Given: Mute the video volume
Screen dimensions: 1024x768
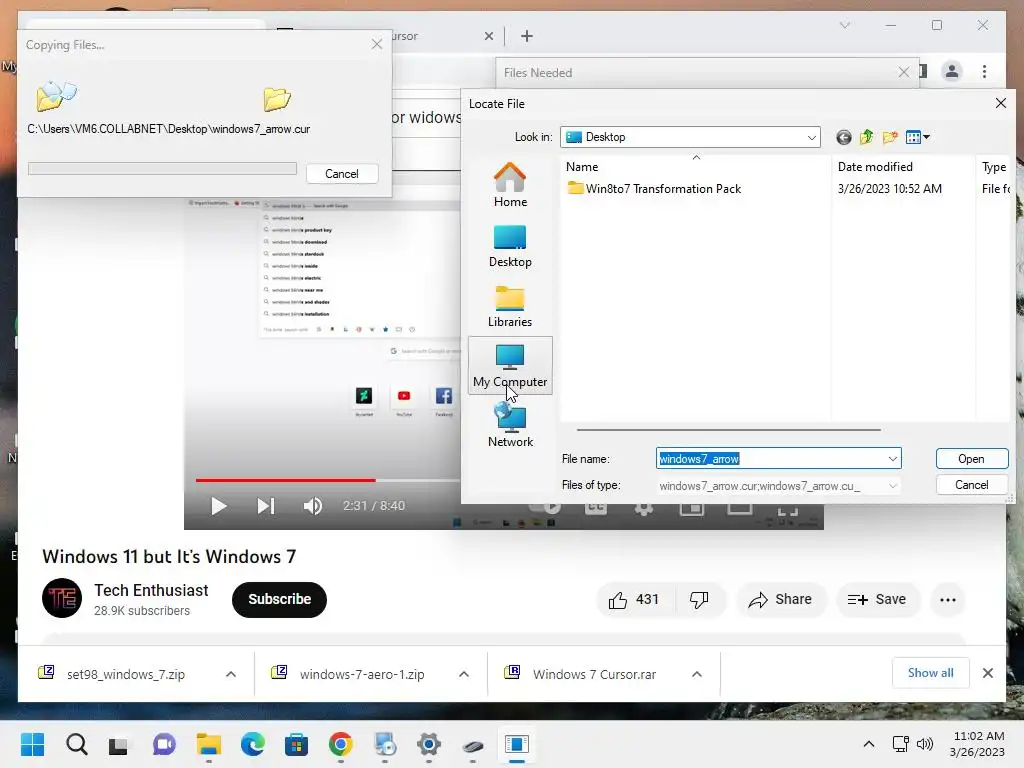Looking at the screenshot, I should click(x=313, y=506).
